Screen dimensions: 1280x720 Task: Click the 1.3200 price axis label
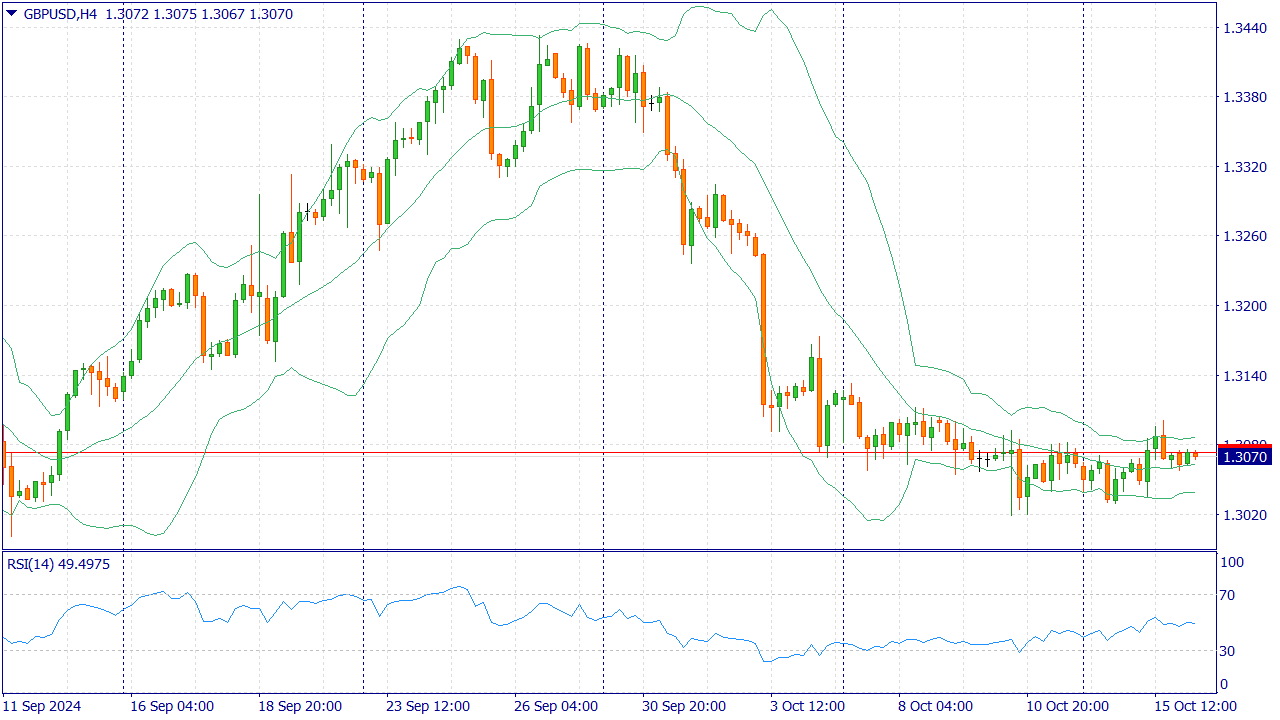1245,306
